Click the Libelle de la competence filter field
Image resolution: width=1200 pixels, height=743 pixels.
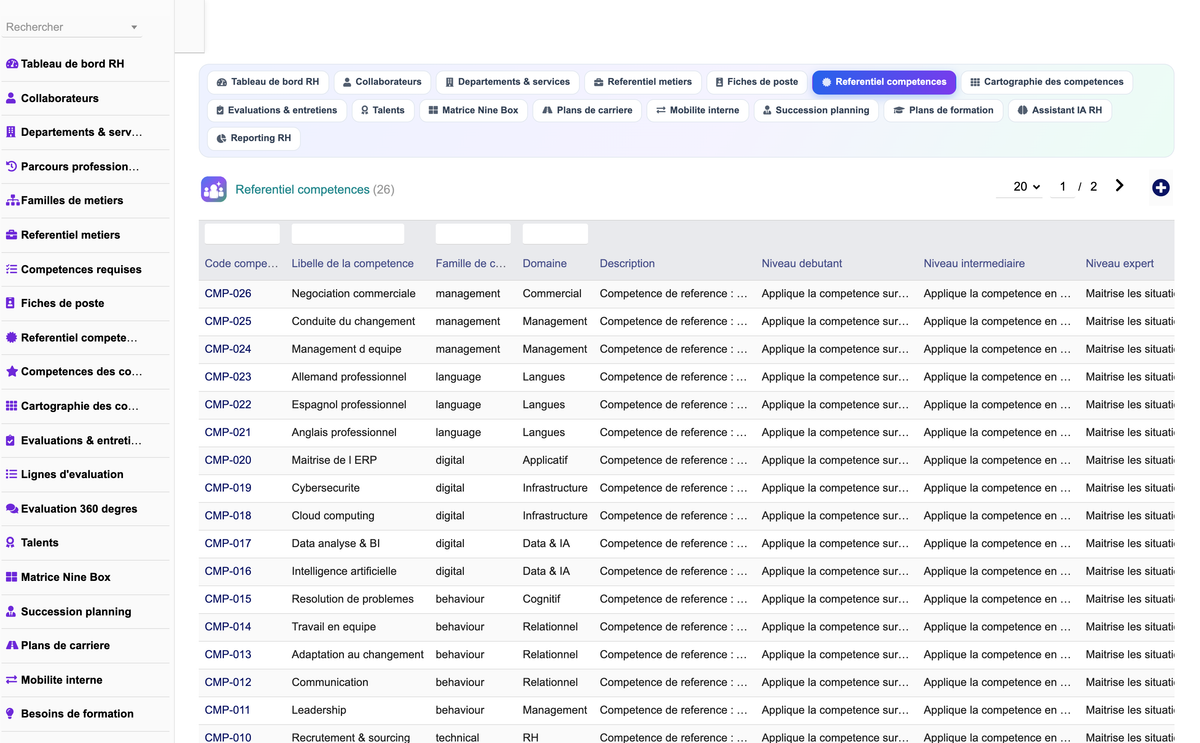click(348, 234)
